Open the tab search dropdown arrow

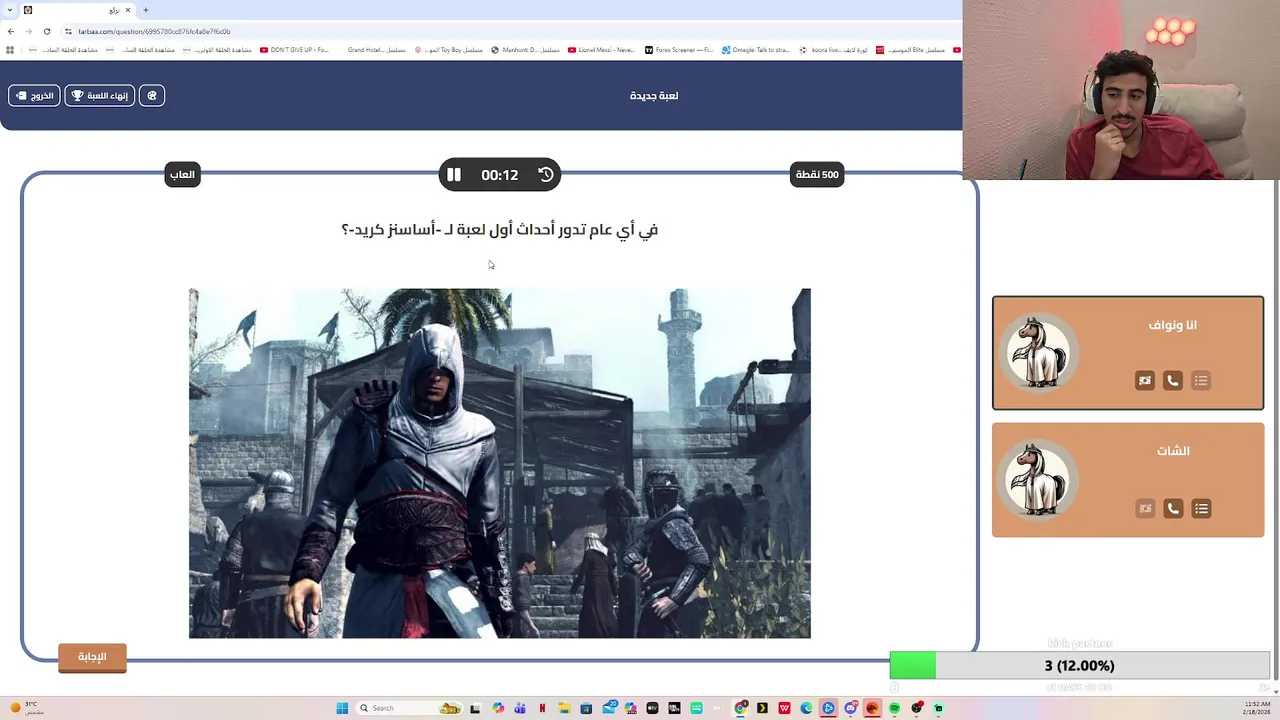(x=11, y=10)
